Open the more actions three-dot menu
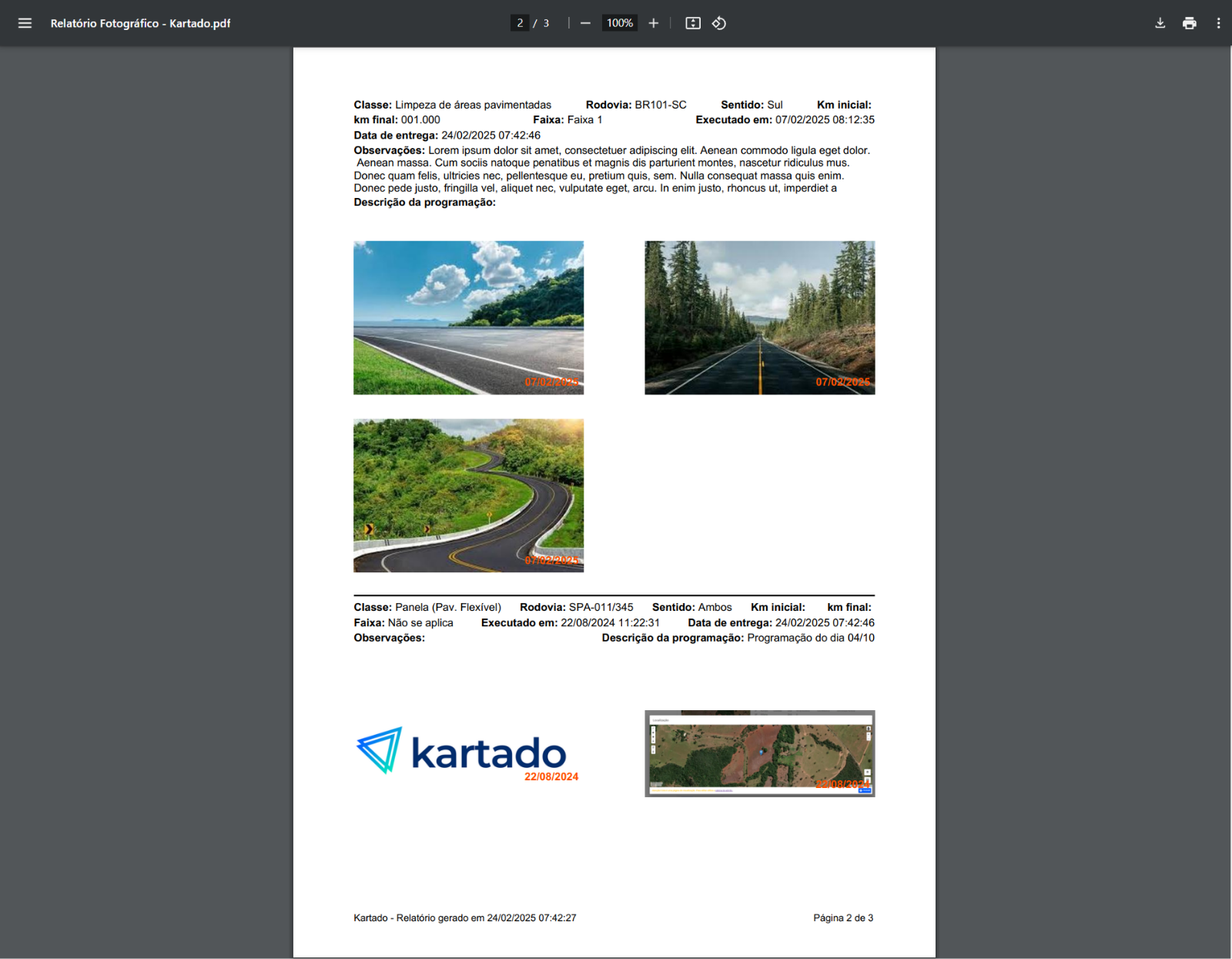1232x959 pixels. click(x=1218, y=23)
